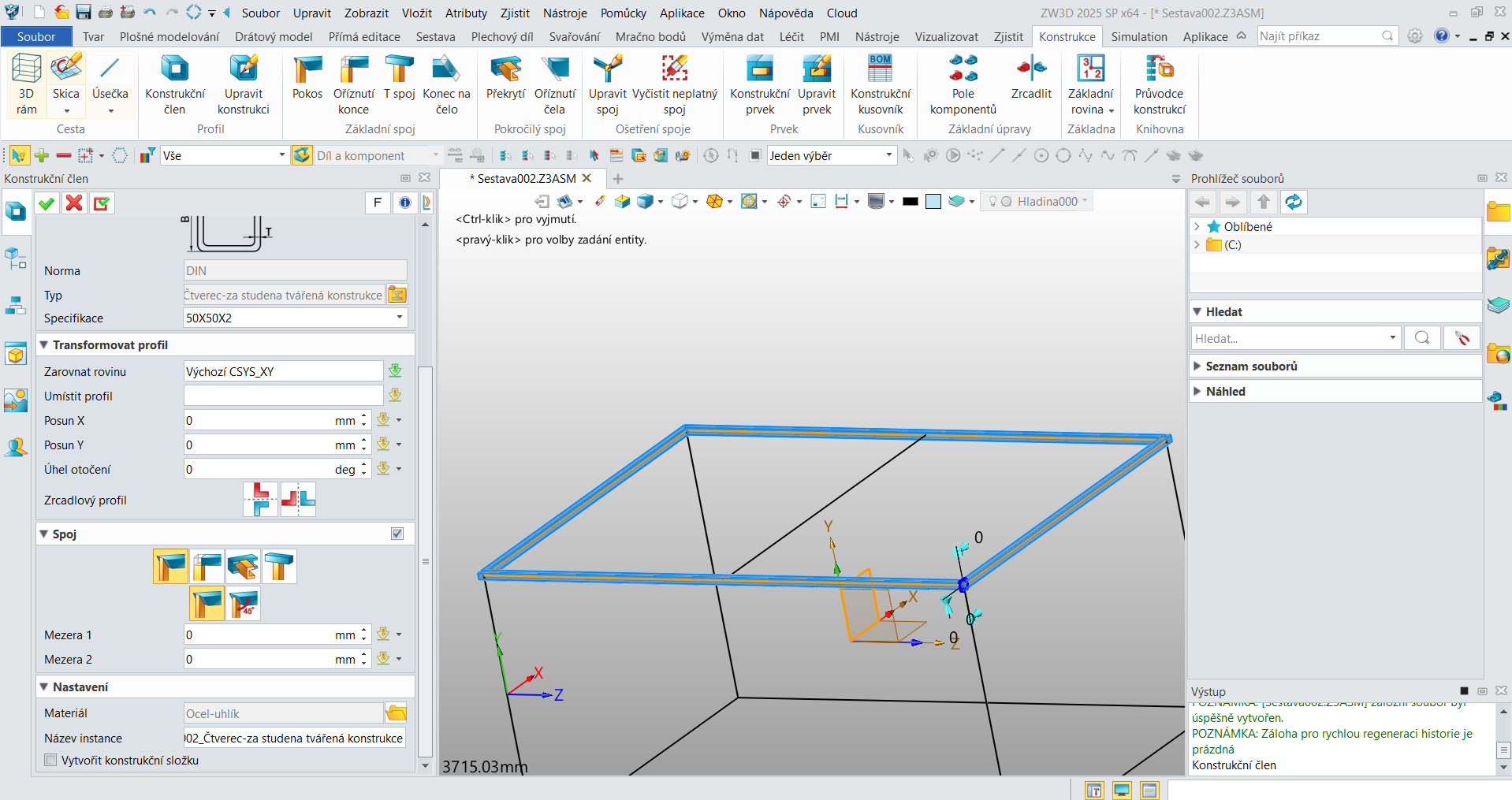
Task: Open the Specifikace 50X50X2 dropdown
Action: tap(400, 318)
